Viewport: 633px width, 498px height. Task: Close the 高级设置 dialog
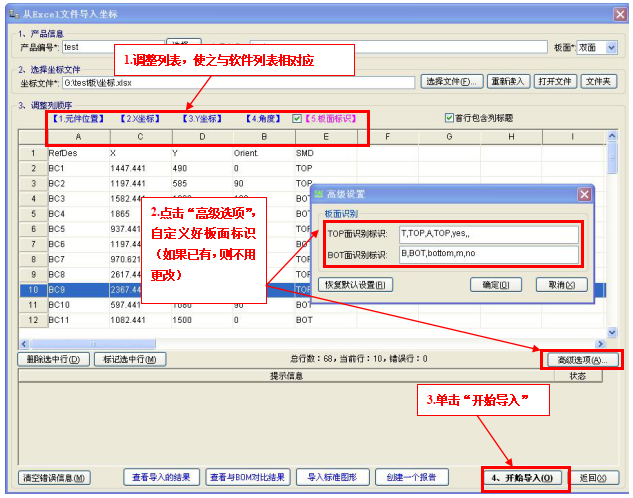coord(584,194)
